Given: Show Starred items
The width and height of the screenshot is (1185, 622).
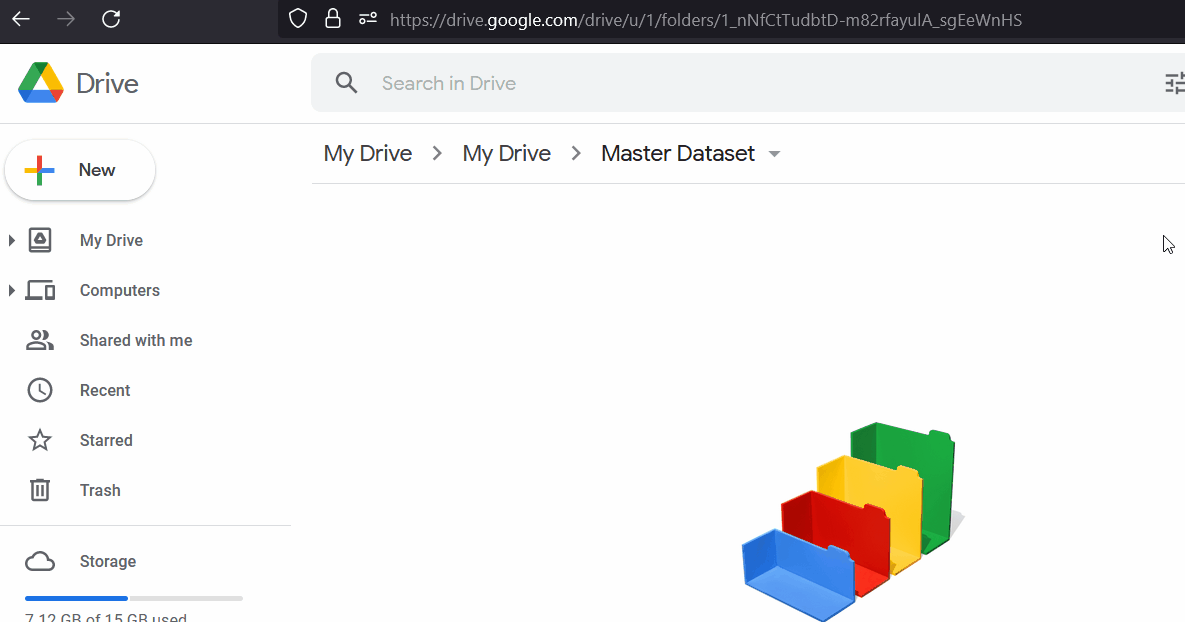Looking at the screenshot, I should tap(106, 440).
